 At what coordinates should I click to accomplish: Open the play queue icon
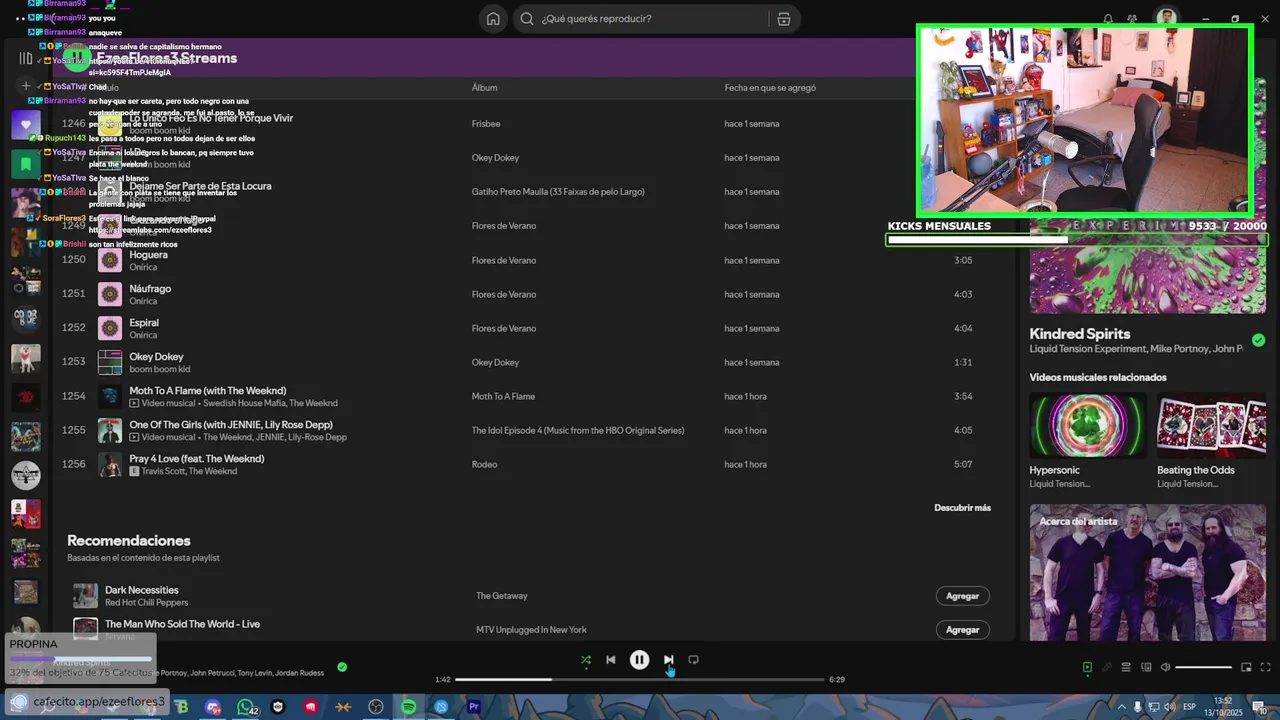[x=1126, y=667]
